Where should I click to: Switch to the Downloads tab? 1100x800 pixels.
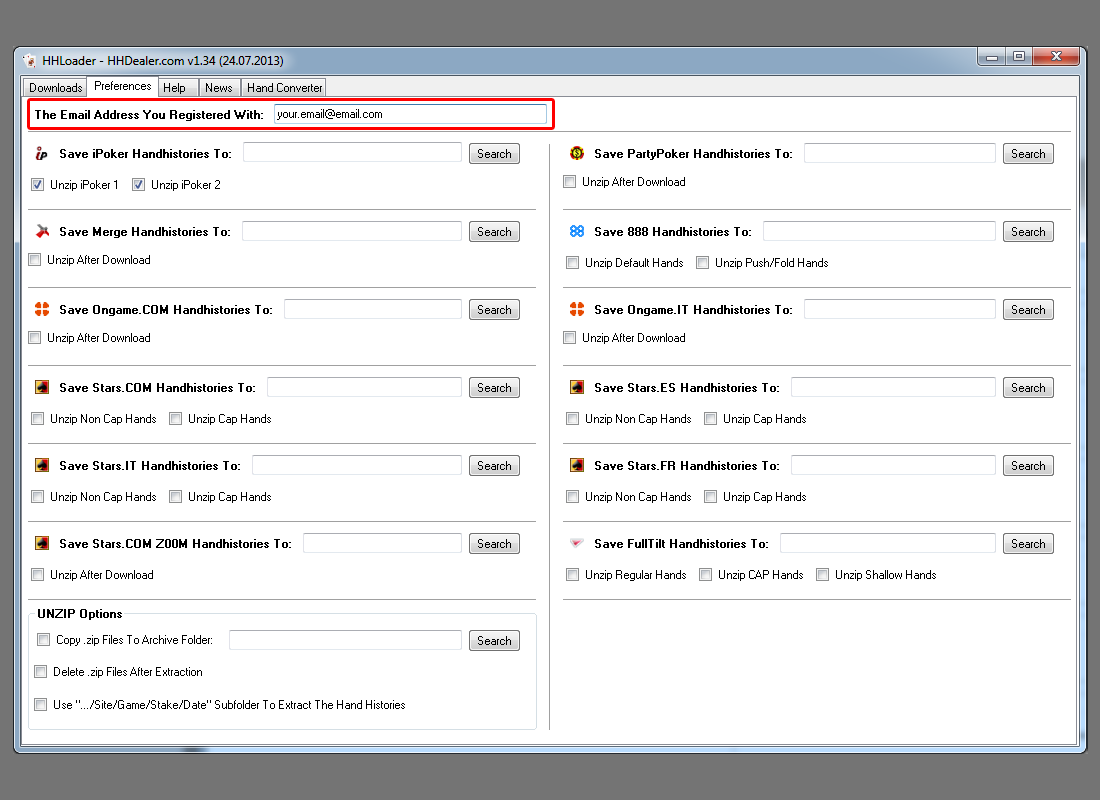coord(55,88)
